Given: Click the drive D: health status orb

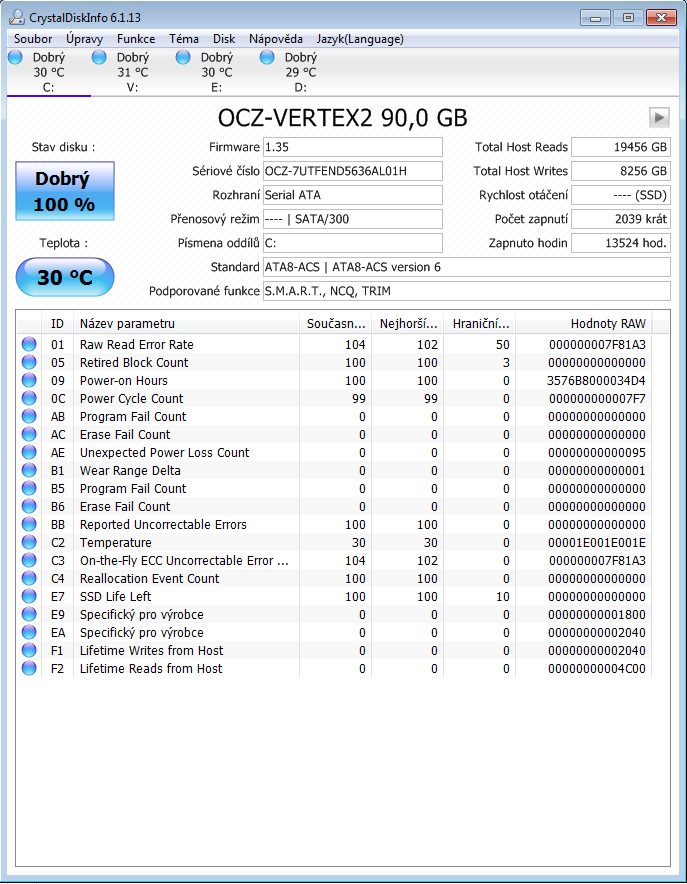Looking at the screenshot, I should click(x=267, y=58).
